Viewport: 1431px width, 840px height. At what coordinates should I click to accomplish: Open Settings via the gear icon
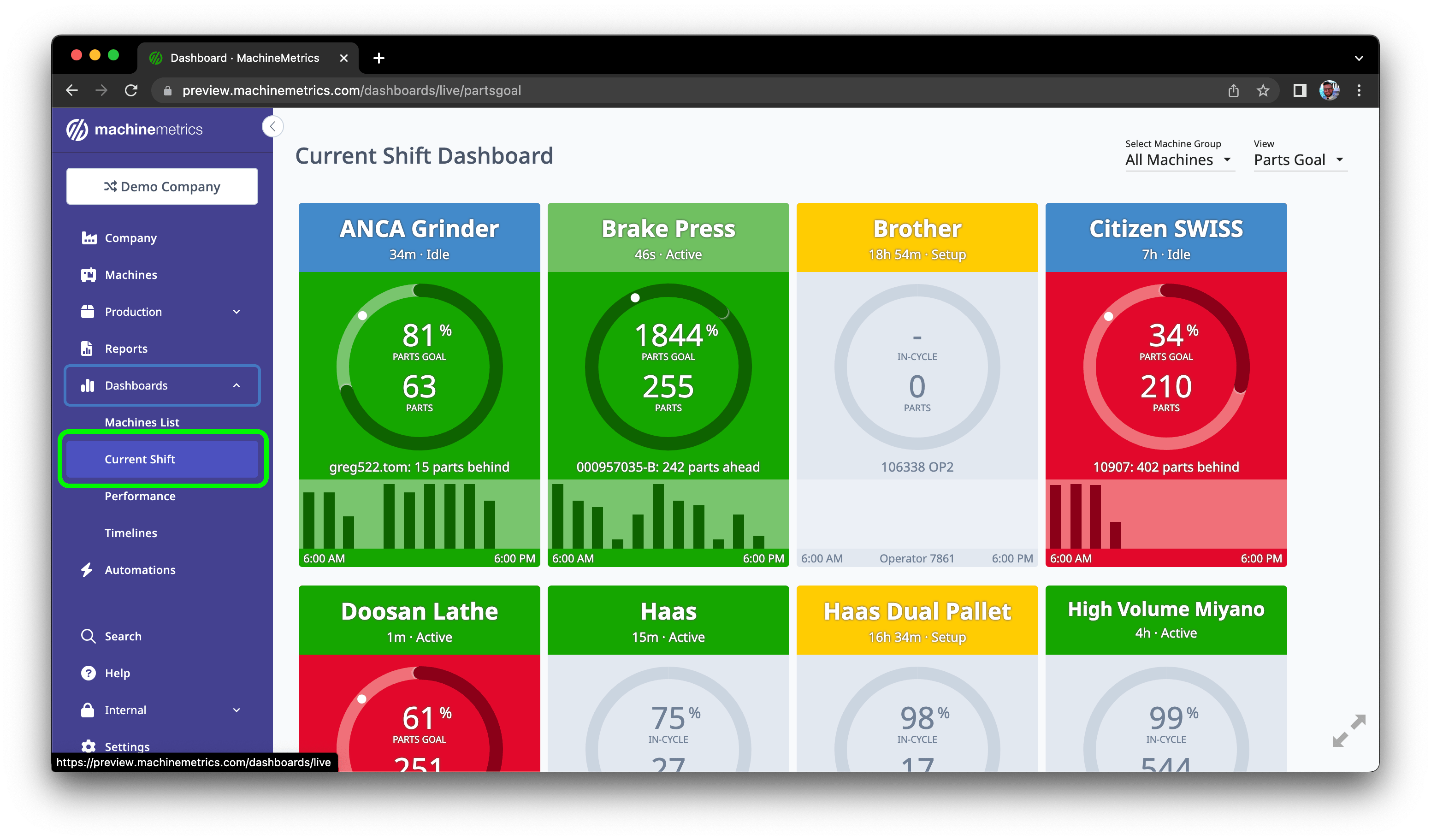[x=88, y=747]
